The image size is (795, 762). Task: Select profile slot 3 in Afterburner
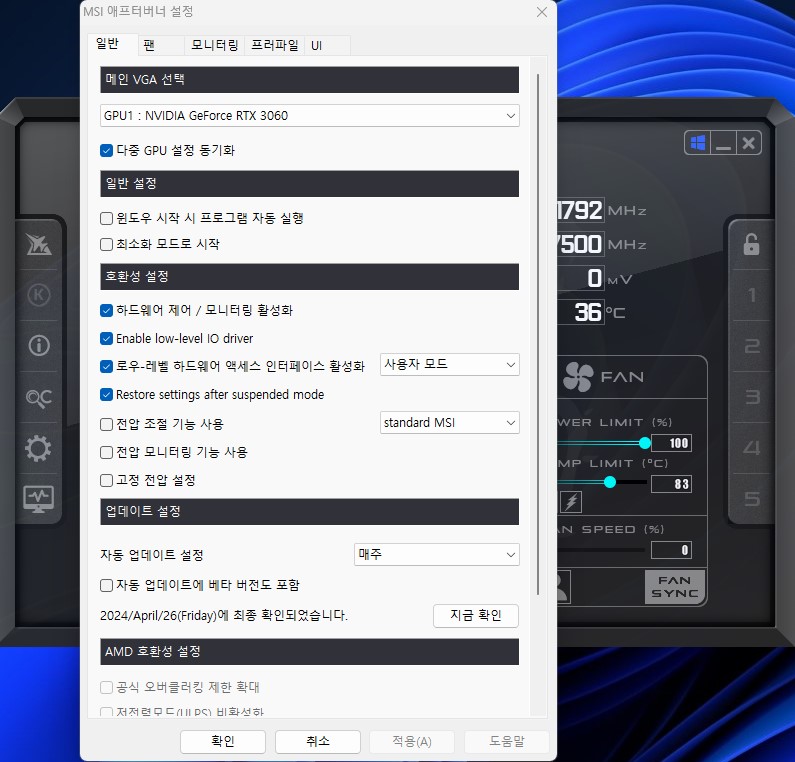(752, 396)
